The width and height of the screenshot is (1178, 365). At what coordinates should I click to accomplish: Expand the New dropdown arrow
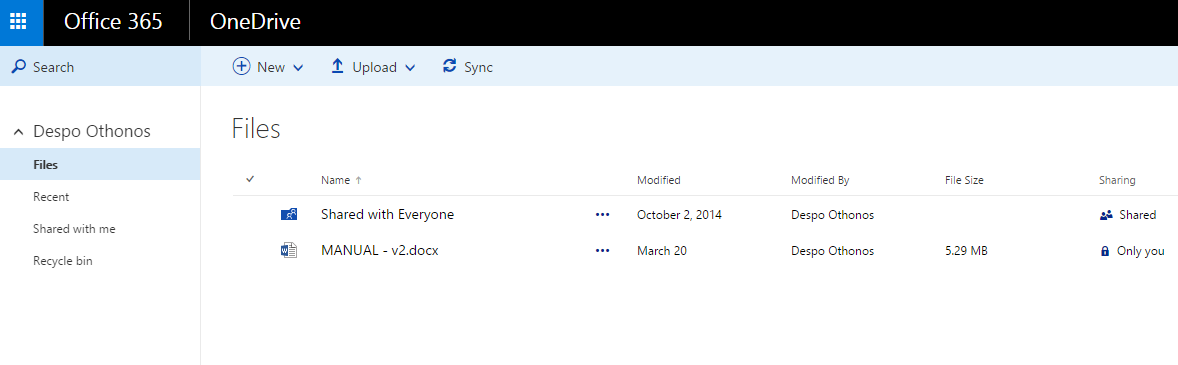pos(298,68)
